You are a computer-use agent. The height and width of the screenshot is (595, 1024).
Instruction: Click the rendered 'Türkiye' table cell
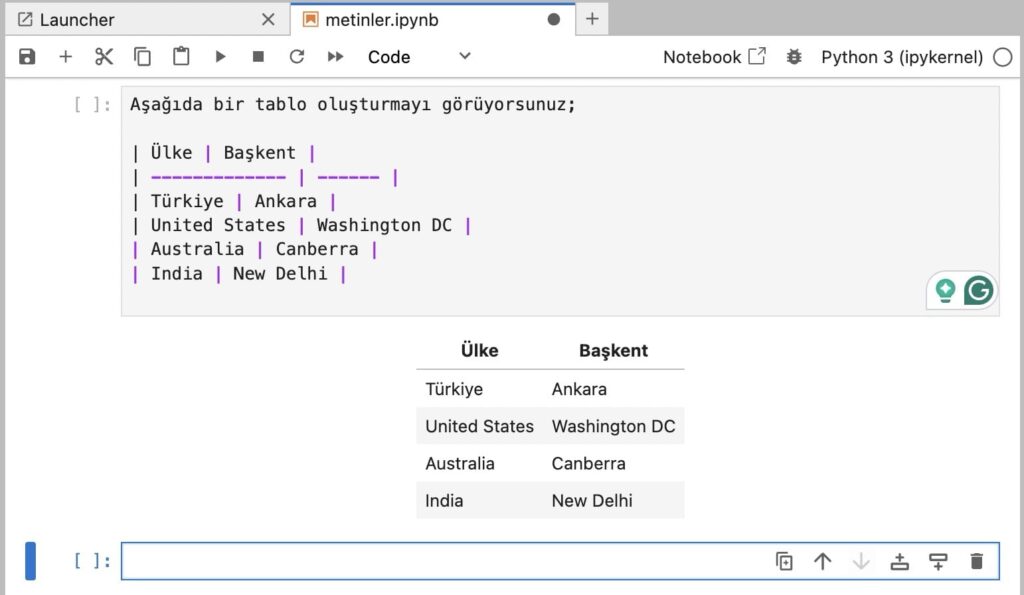click(x=454, y=389)
